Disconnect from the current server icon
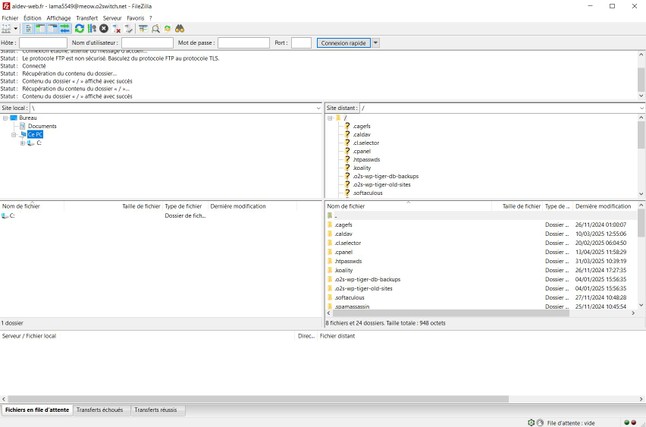Screen dimensions: 646x427 (x=117, y=28)
